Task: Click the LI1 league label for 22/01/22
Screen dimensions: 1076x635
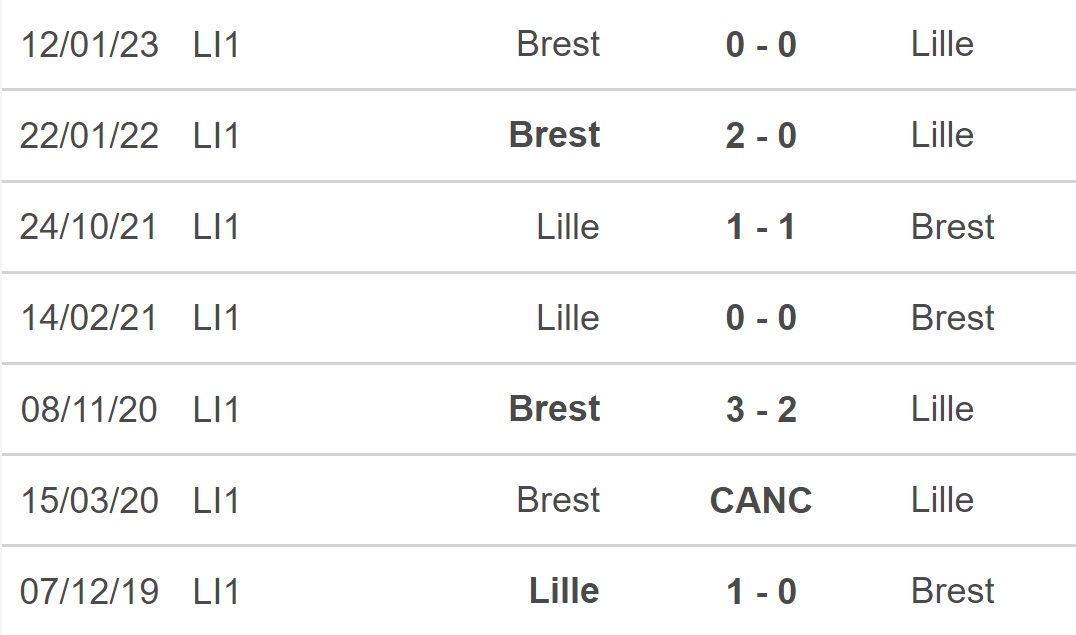Action: [x=215, y=135]
